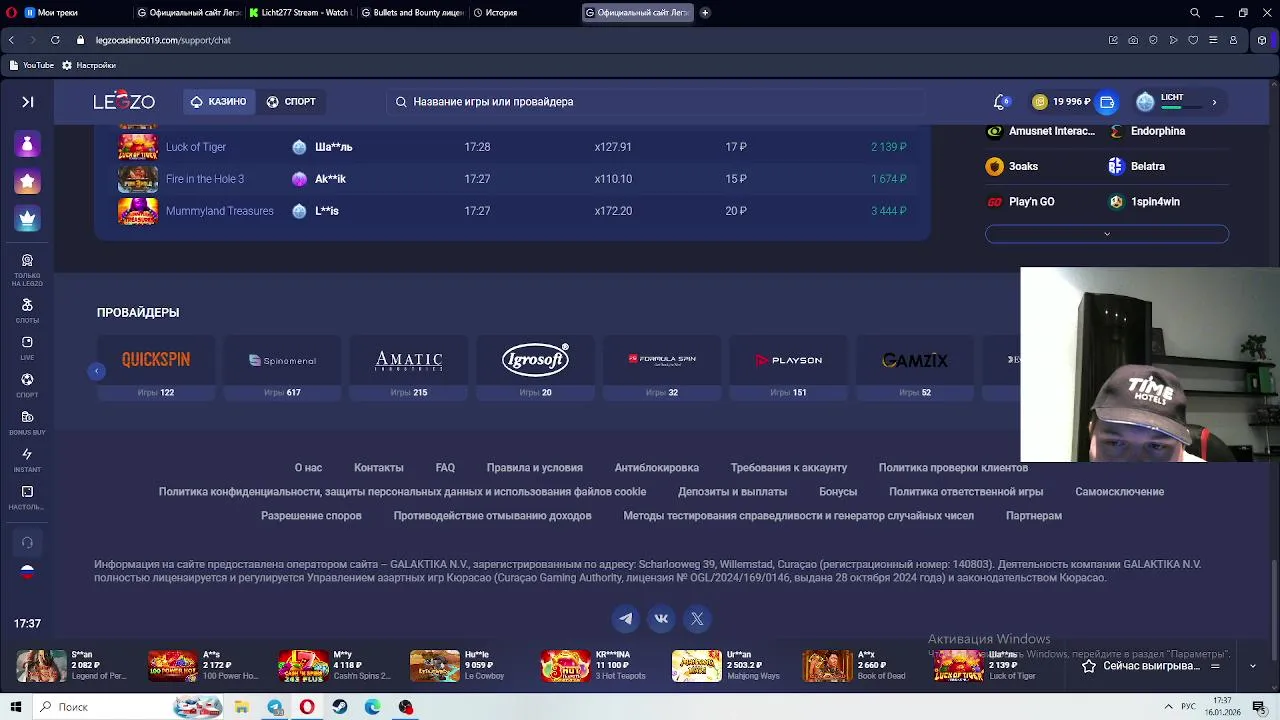The width and height of the screenshot is (1280, 720).
Task: Open the Bonus Buy sidebar category
Action: point(27,423)
